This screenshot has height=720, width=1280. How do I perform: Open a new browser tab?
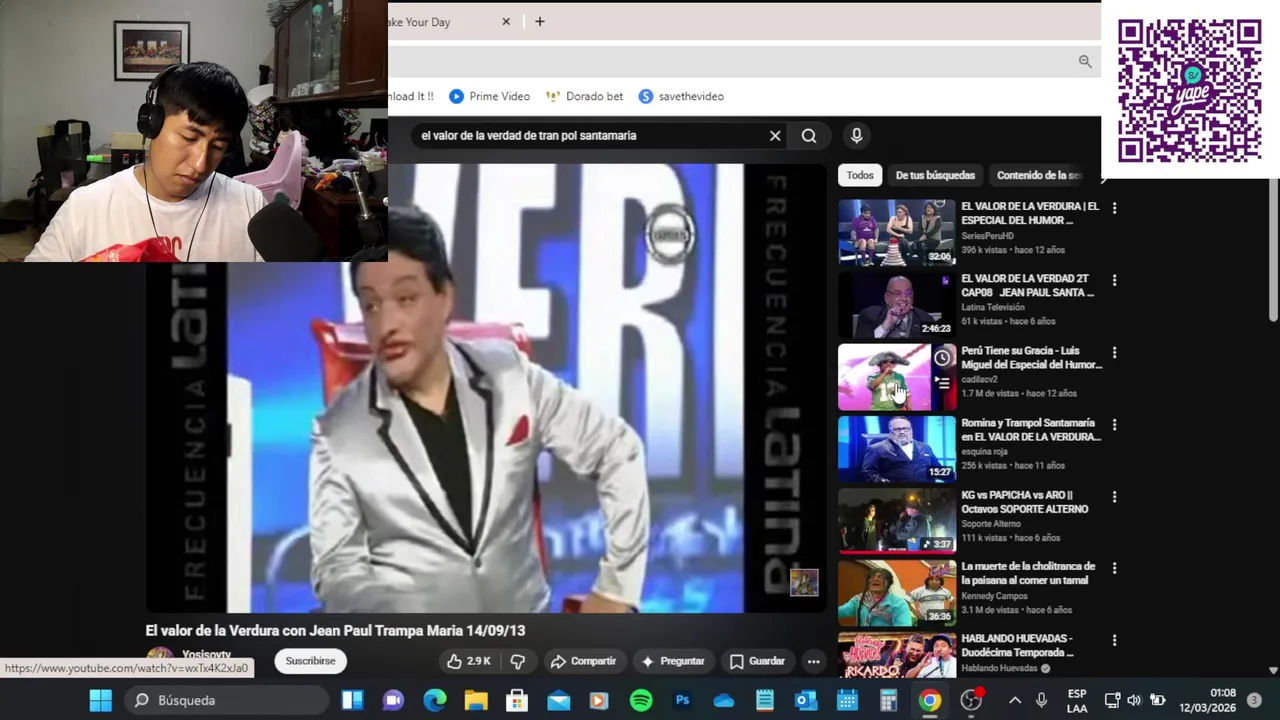[x=540, y=22]
